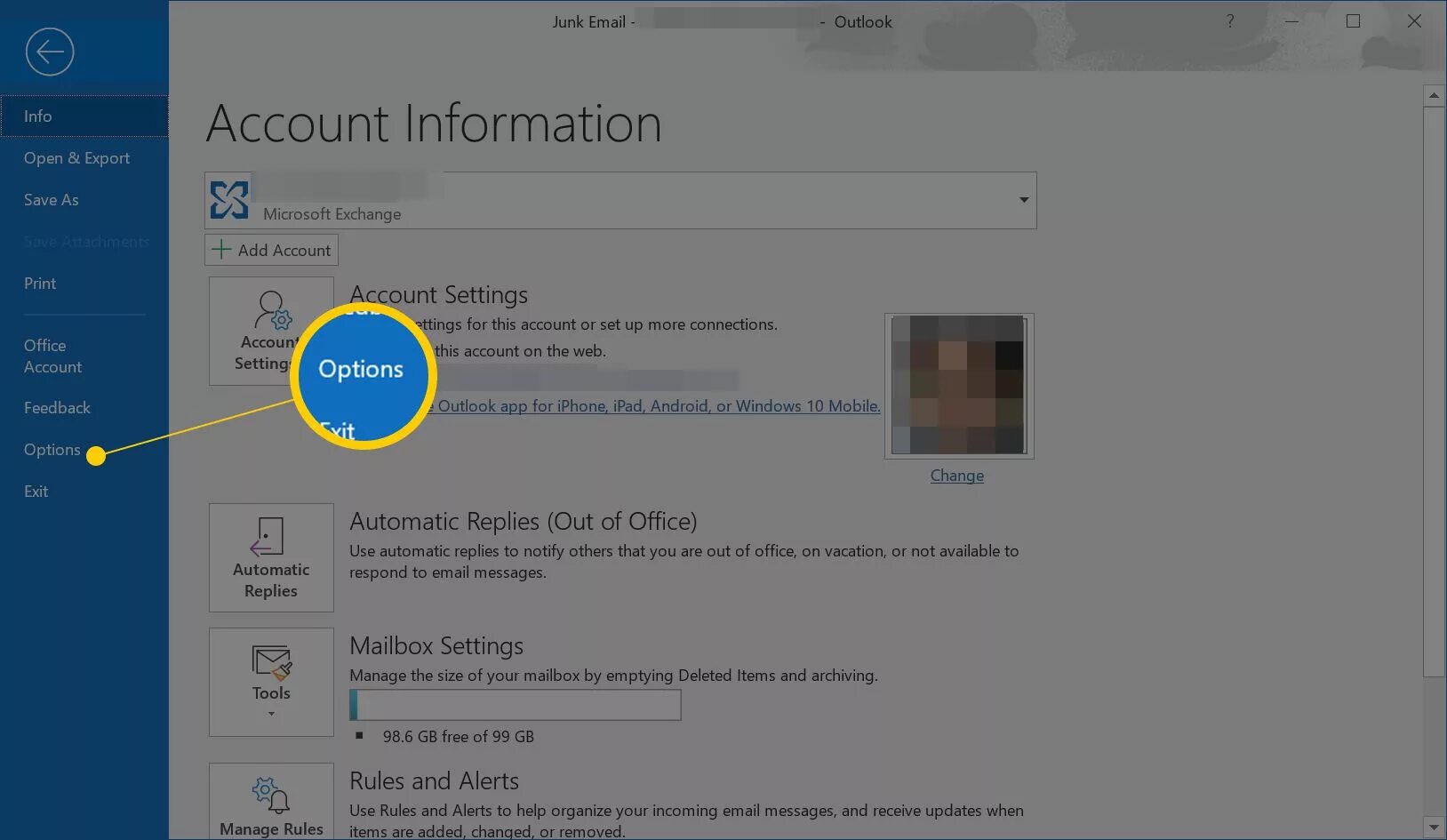The height and width of the screenshot is (840, 1447).
Task: Maximize the Outlook window
Action: [1353, 21]
